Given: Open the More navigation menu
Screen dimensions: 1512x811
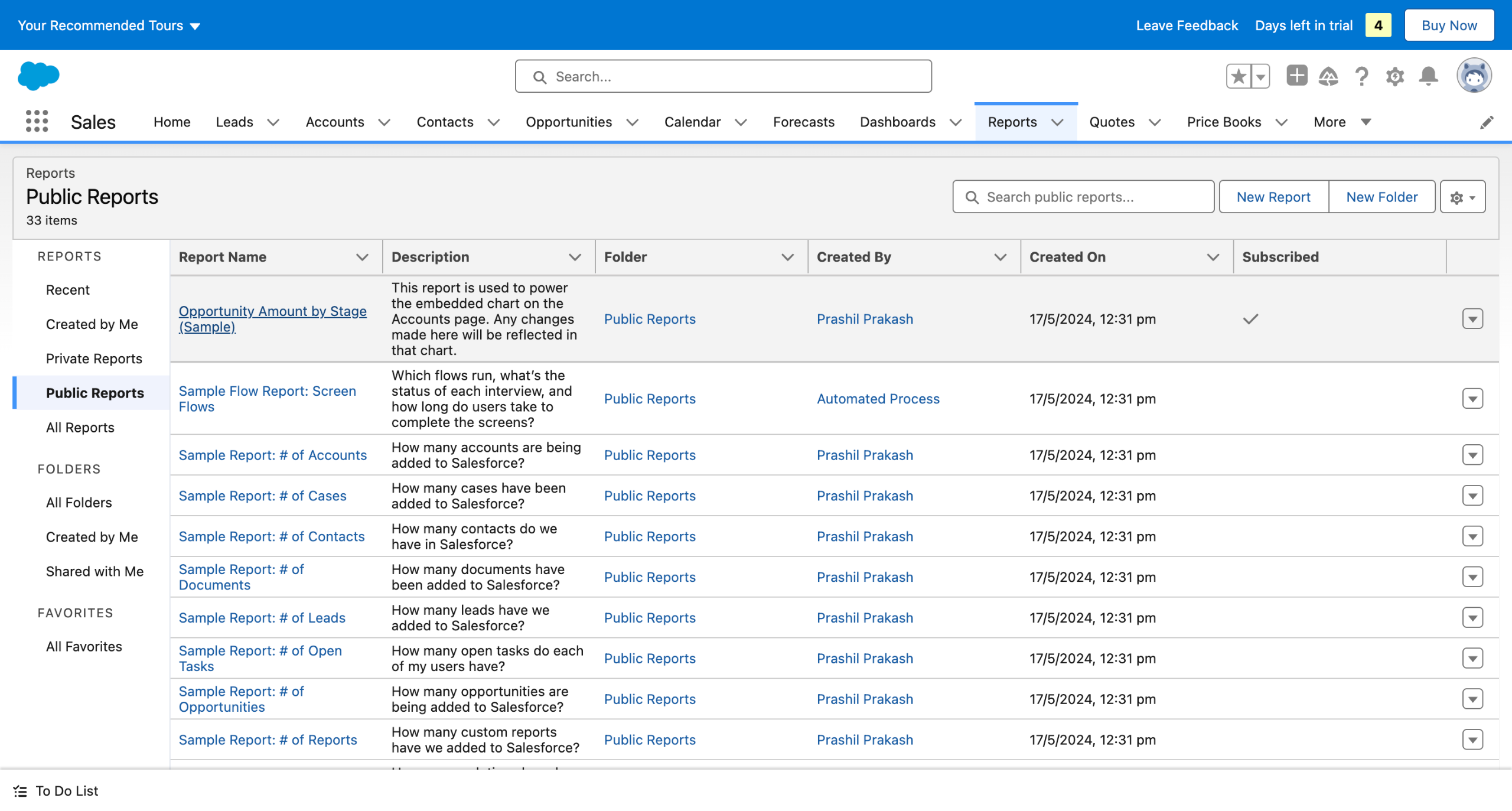Looking at the screenshot, I should [1342, 122].
